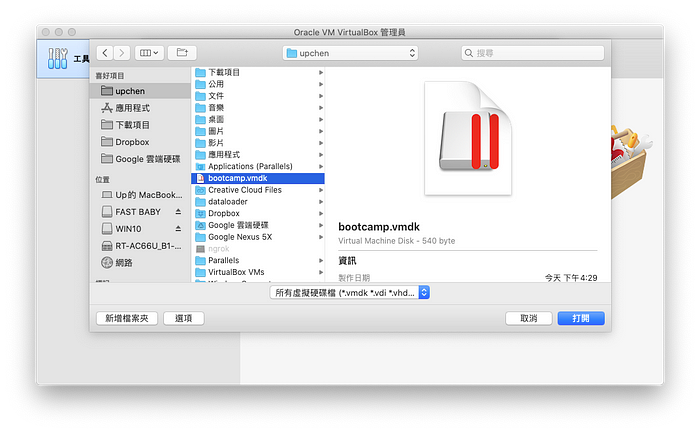Select Dropbox in the sidebar

tap(140, 142)
